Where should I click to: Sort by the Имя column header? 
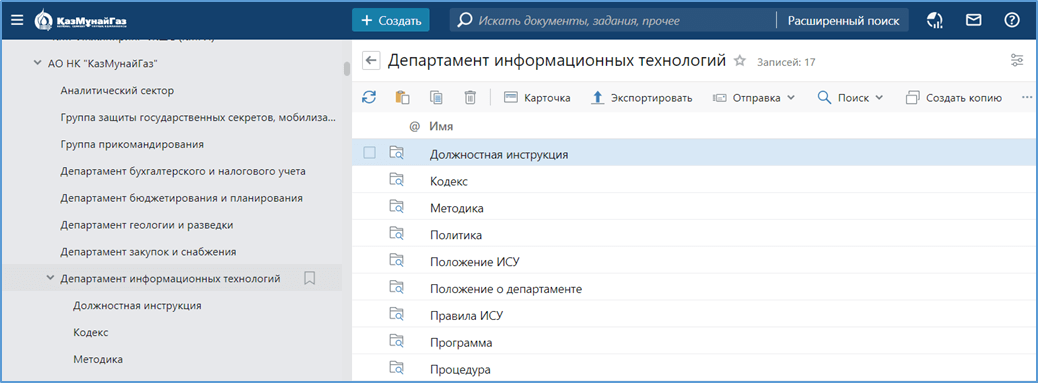tap(441, 126)
